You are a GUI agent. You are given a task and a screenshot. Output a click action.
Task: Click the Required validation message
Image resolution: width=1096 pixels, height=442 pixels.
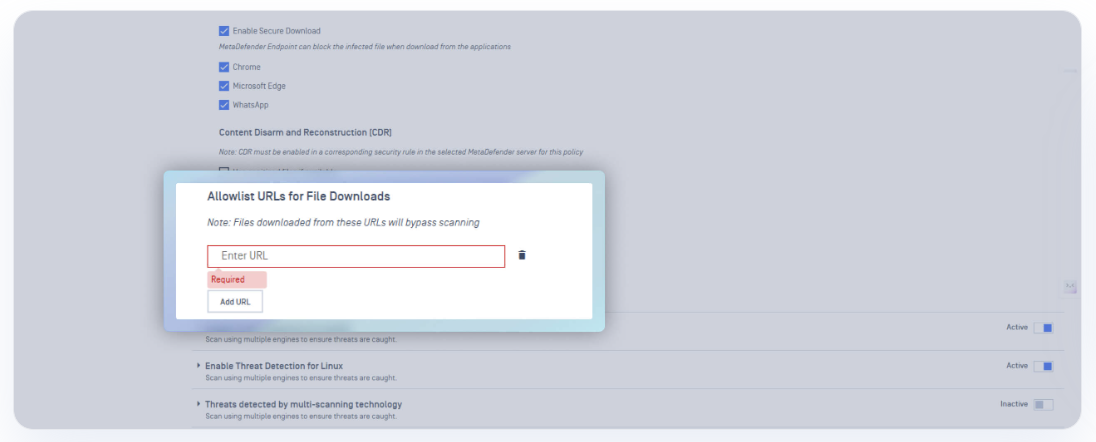(x=237, y=280)
